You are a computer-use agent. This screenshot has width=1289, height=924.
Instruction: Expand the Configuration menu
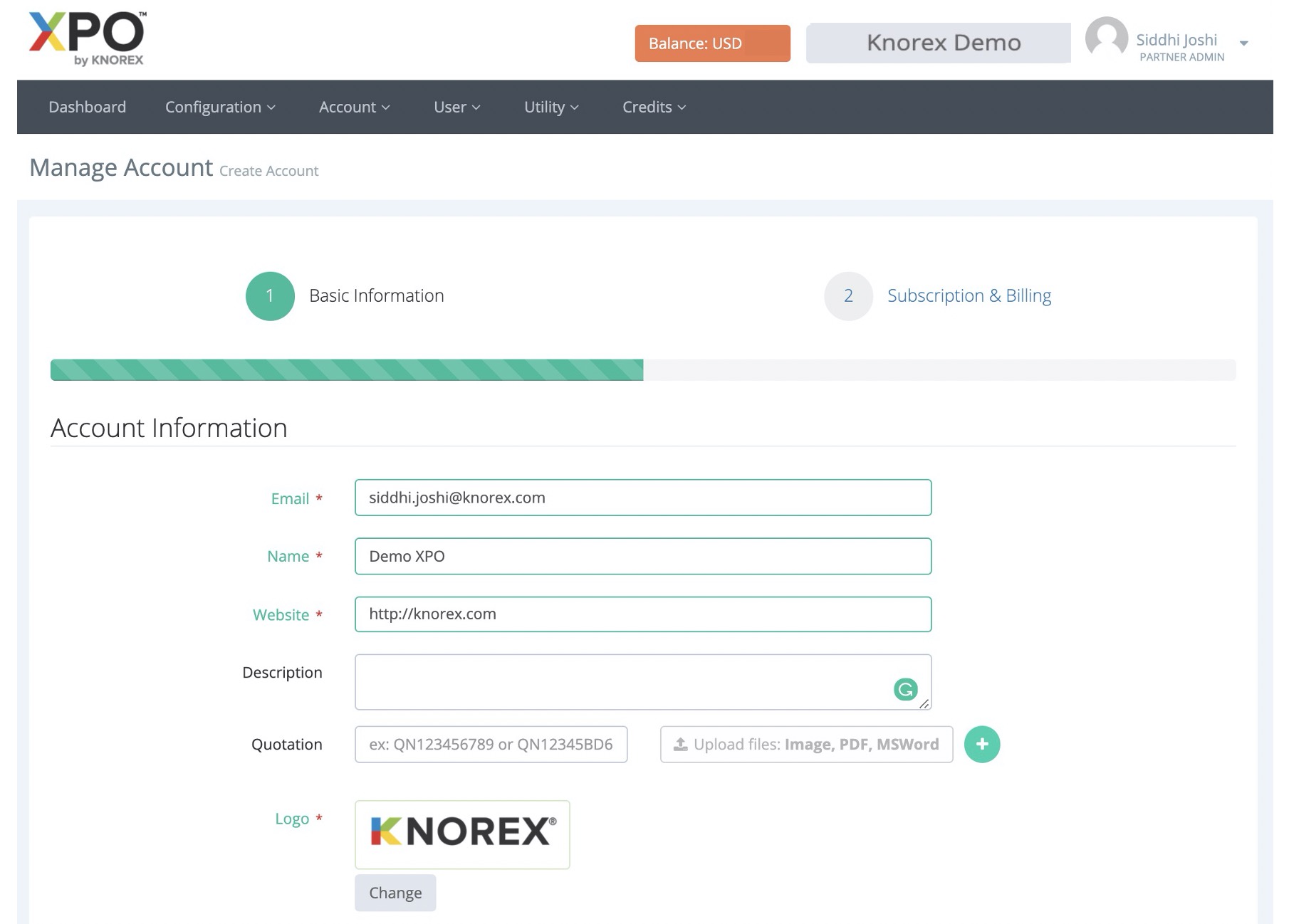click(220, 107)
